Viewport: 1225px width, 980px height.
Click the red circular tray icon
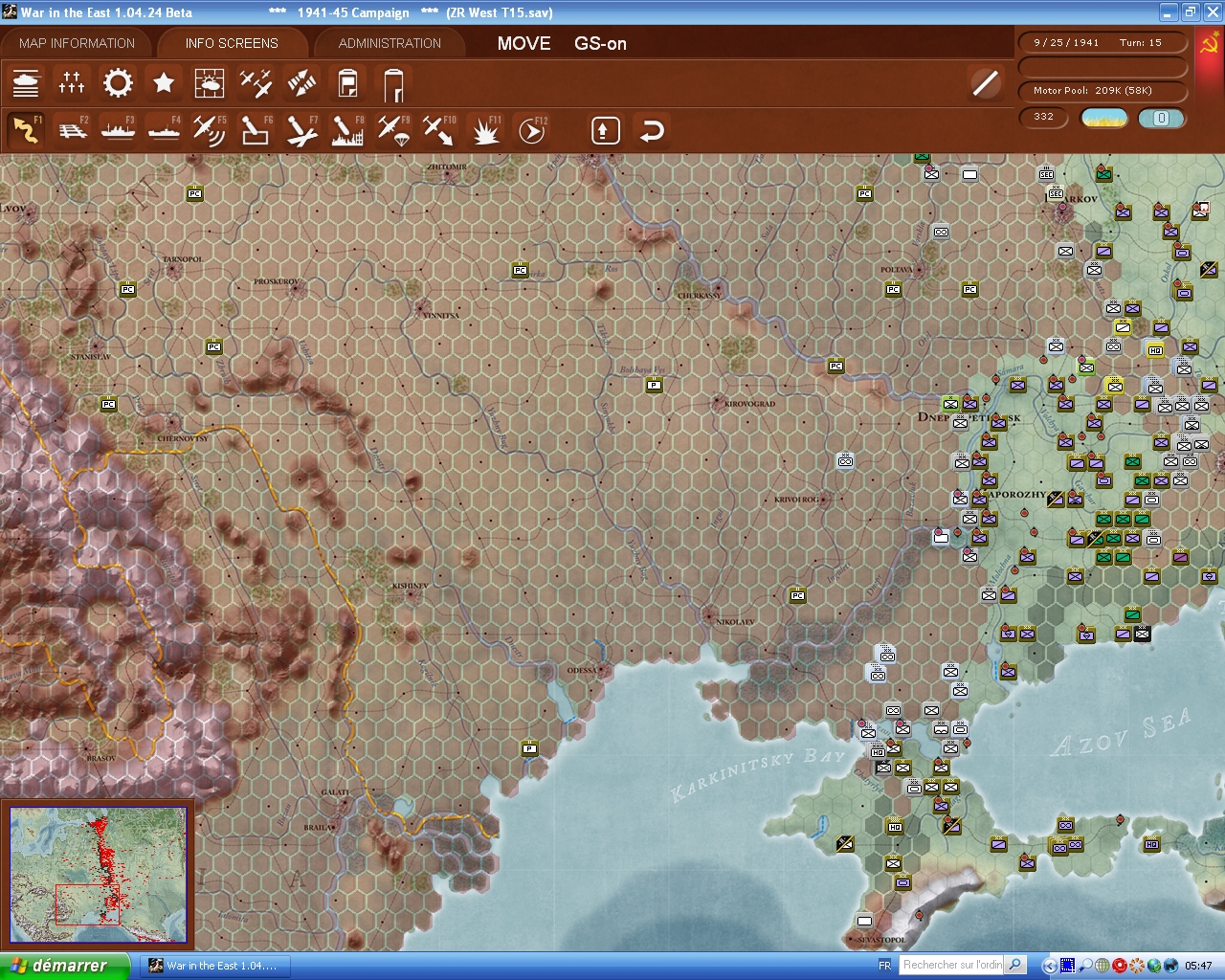1119,966
